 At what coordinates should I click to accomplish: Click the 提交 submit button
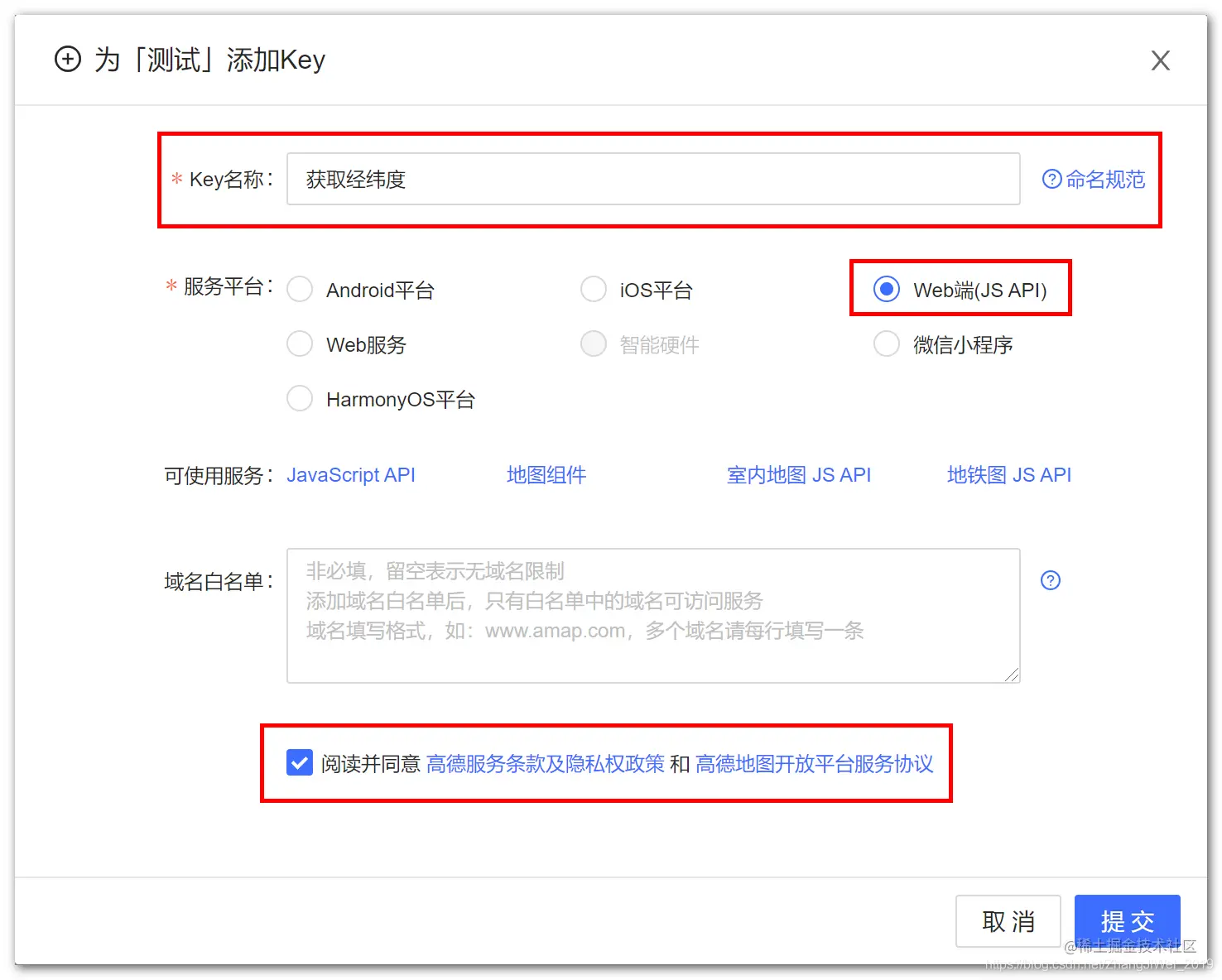click(1127, 921)
